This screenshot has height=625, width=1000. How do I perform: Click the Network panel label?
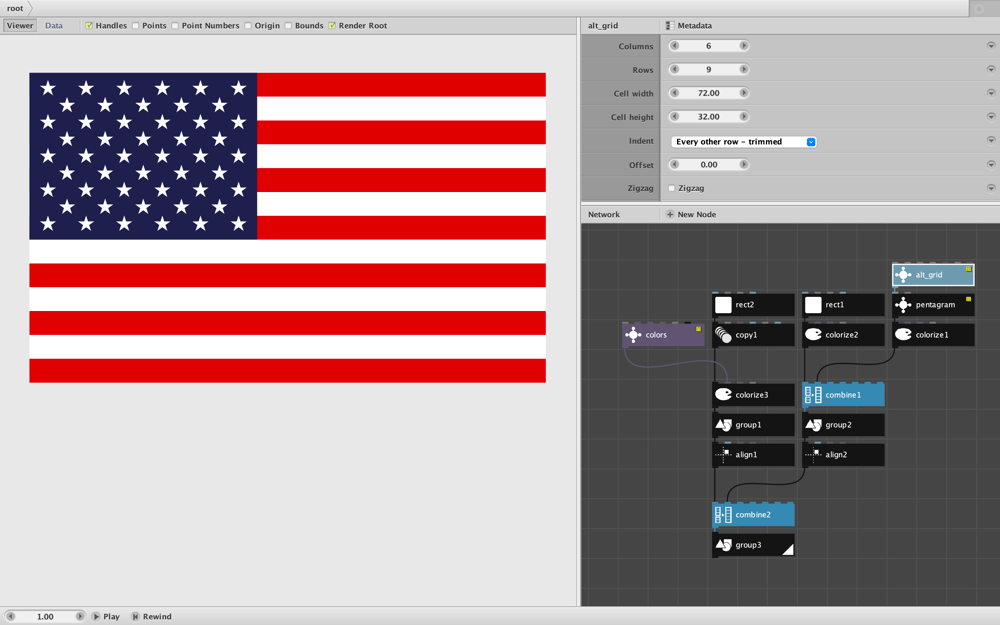[x=603, y=214]
